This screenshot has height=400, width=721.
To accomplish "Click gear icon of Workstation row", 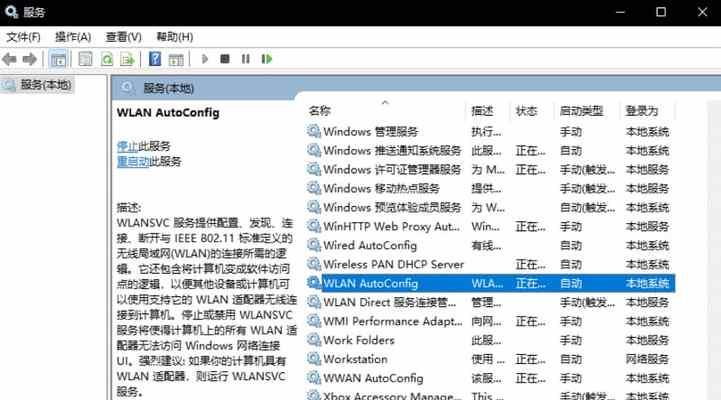I will pos(314,359).
